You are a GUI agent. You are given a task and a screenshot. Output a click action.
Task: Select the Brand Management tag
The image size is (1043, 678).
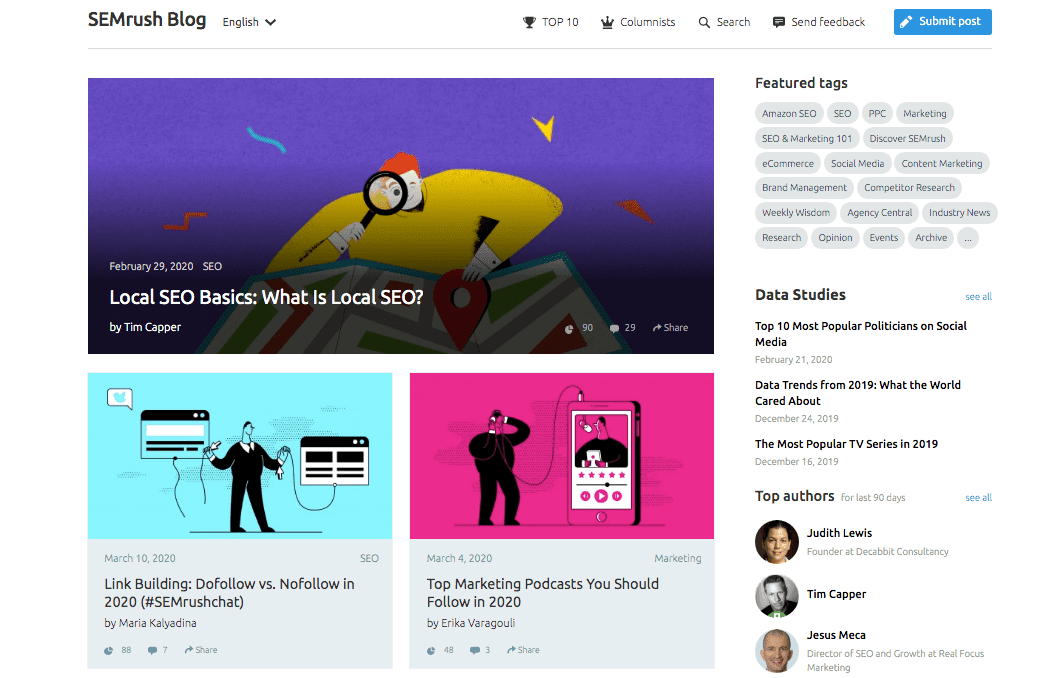pos(804,188)
